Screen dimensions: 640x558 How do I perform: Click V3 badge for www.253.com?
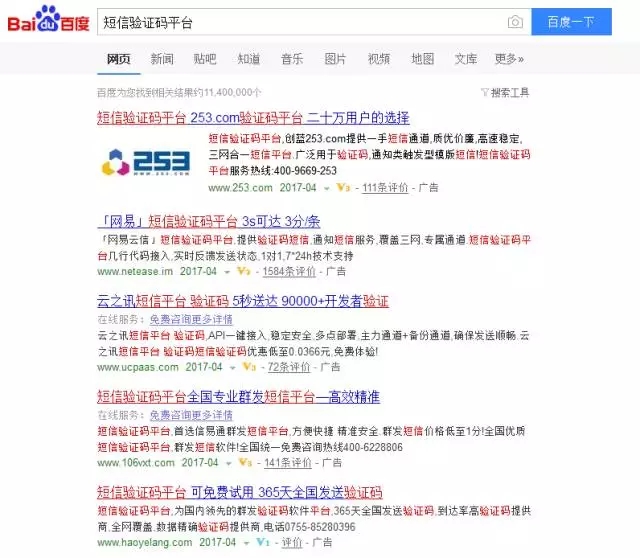pos(343,188)
